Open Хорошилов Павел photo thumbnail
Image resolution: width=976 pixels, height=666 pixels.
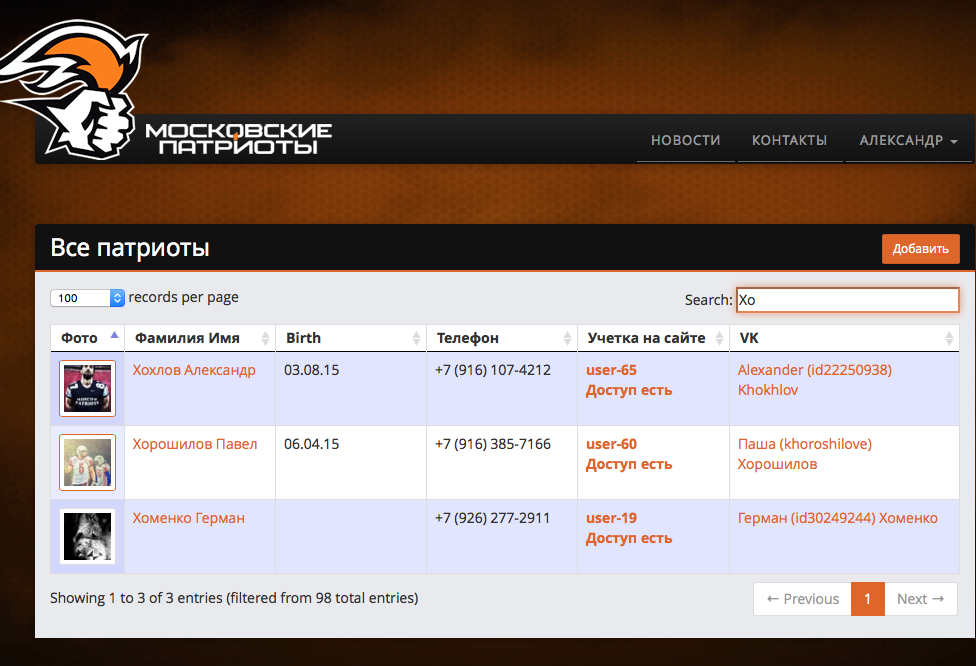(x=88, y=462)
